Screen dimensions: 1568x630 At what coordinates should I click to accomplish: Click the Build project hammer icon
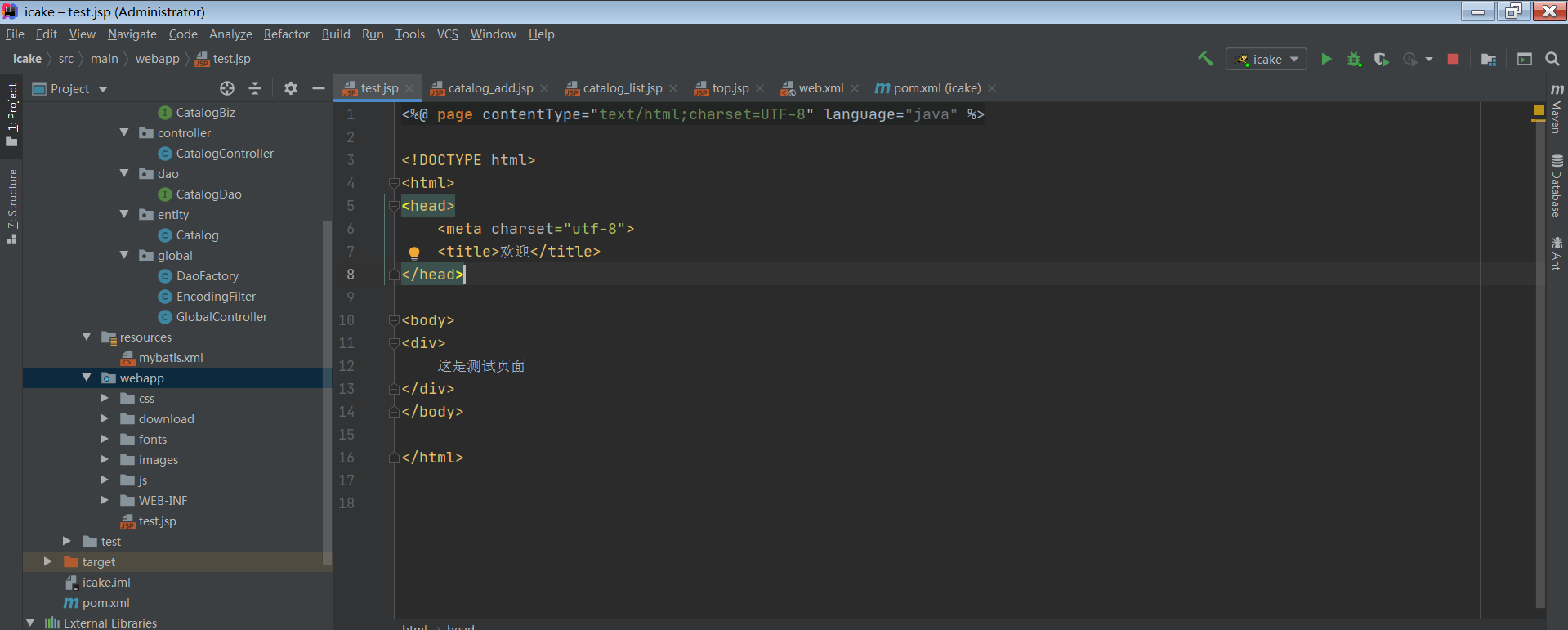1205,59
